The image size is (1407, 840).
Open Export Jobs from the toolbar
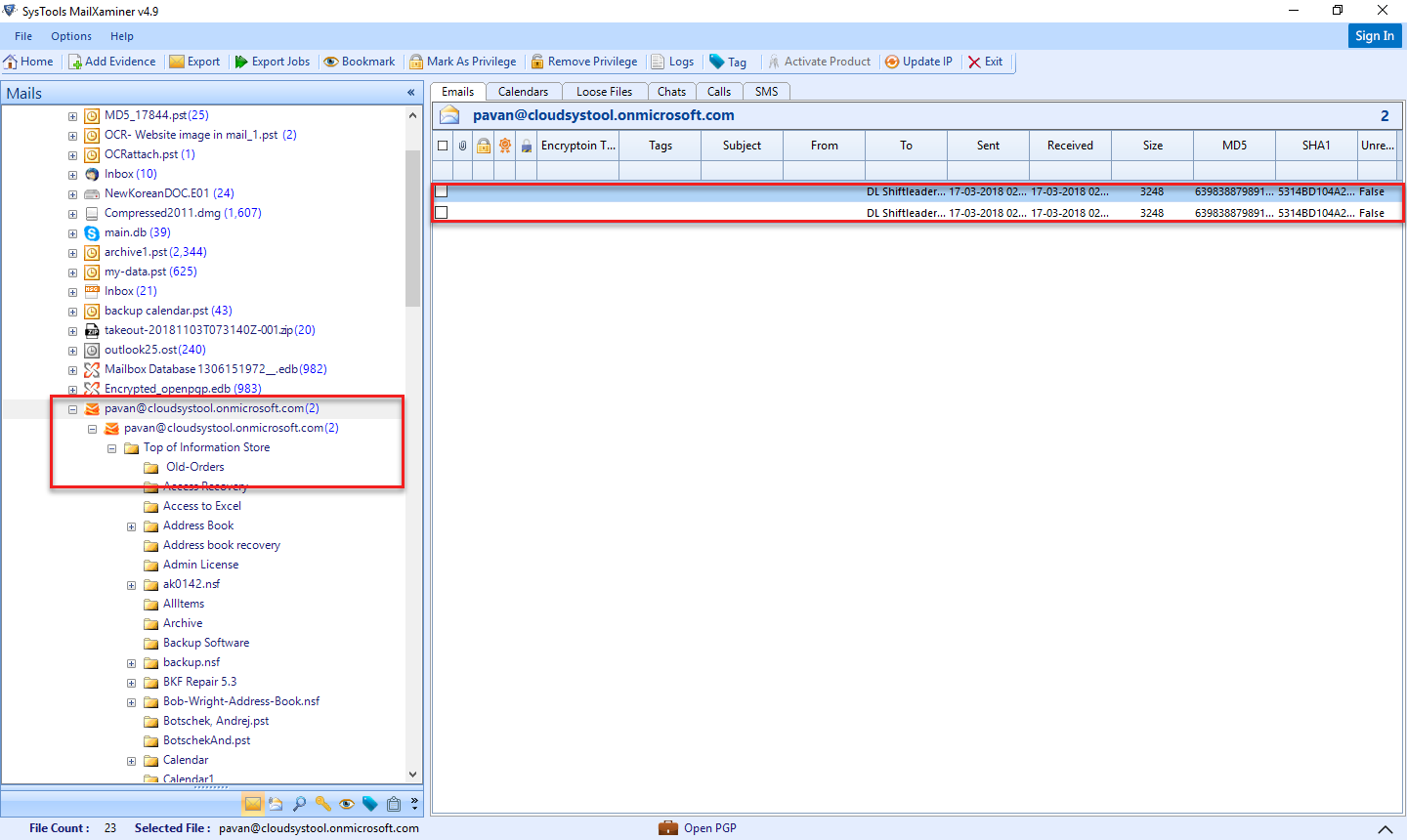[272, 62]
